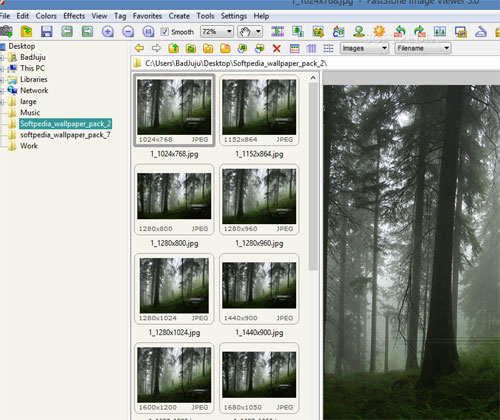Click the red X Delete icon

coord(276,48)
